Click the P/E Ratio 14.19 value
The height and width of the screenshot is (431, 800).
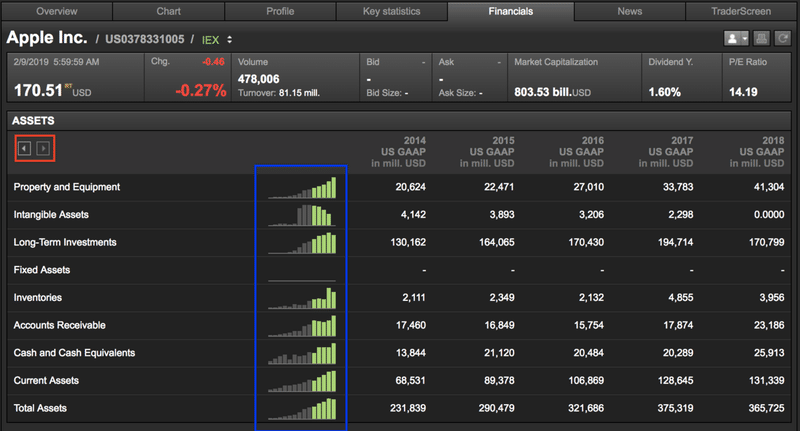743,92
